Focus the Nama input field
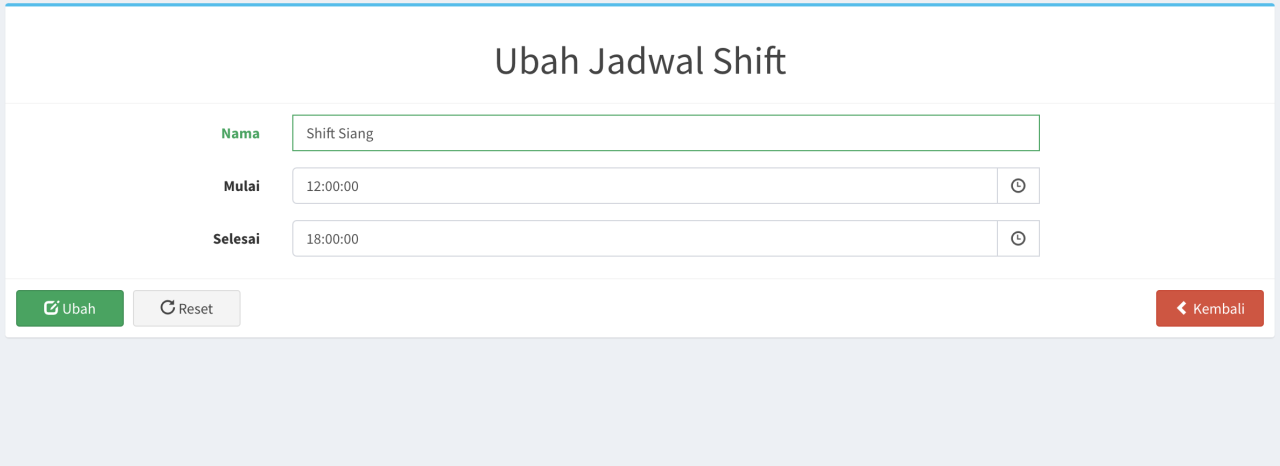Screen dimensions: 1280x466 (665, 133)
